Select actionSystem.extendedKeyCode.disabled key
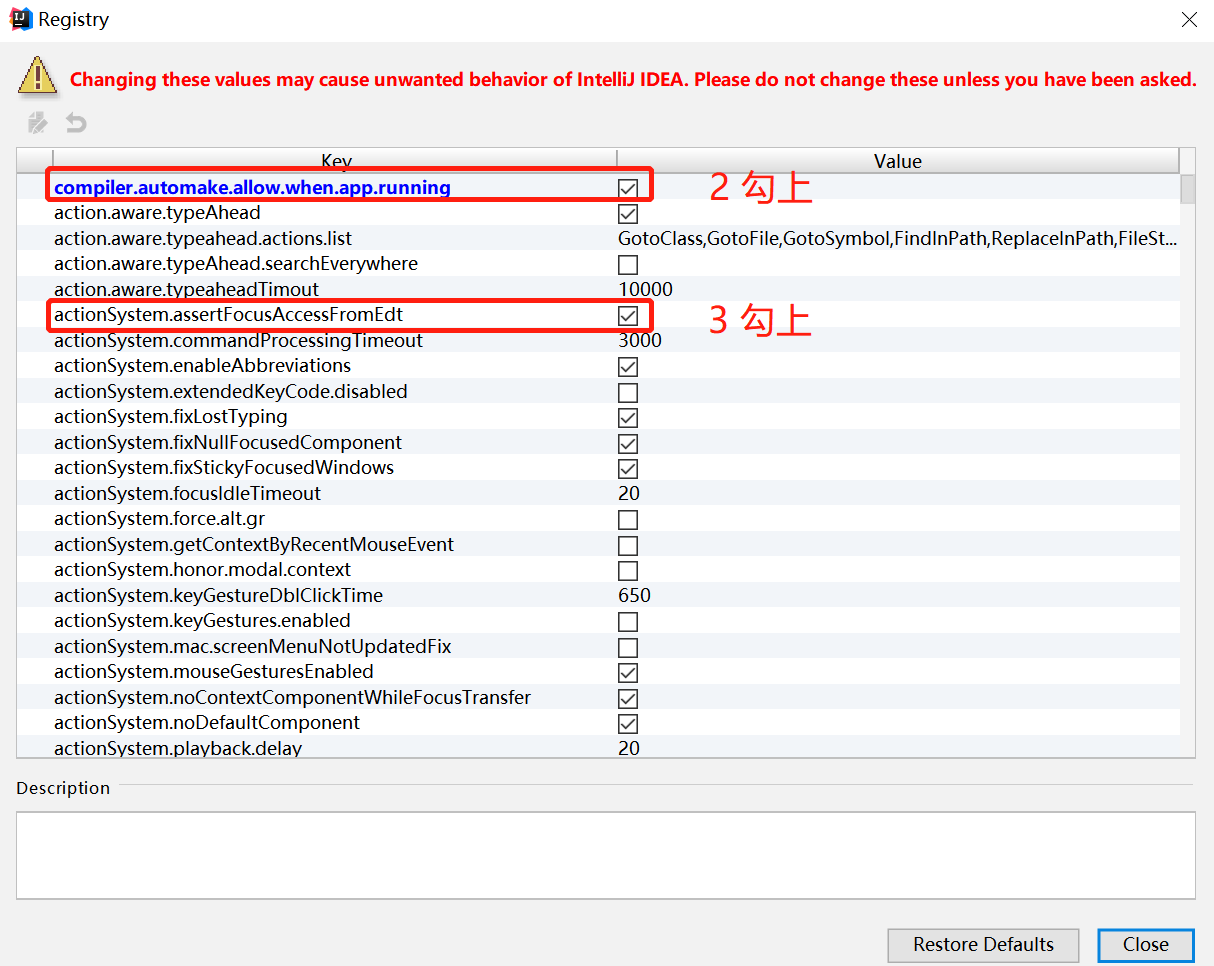1214x966 pixels. pyautogui.click(x=231, y=392)
